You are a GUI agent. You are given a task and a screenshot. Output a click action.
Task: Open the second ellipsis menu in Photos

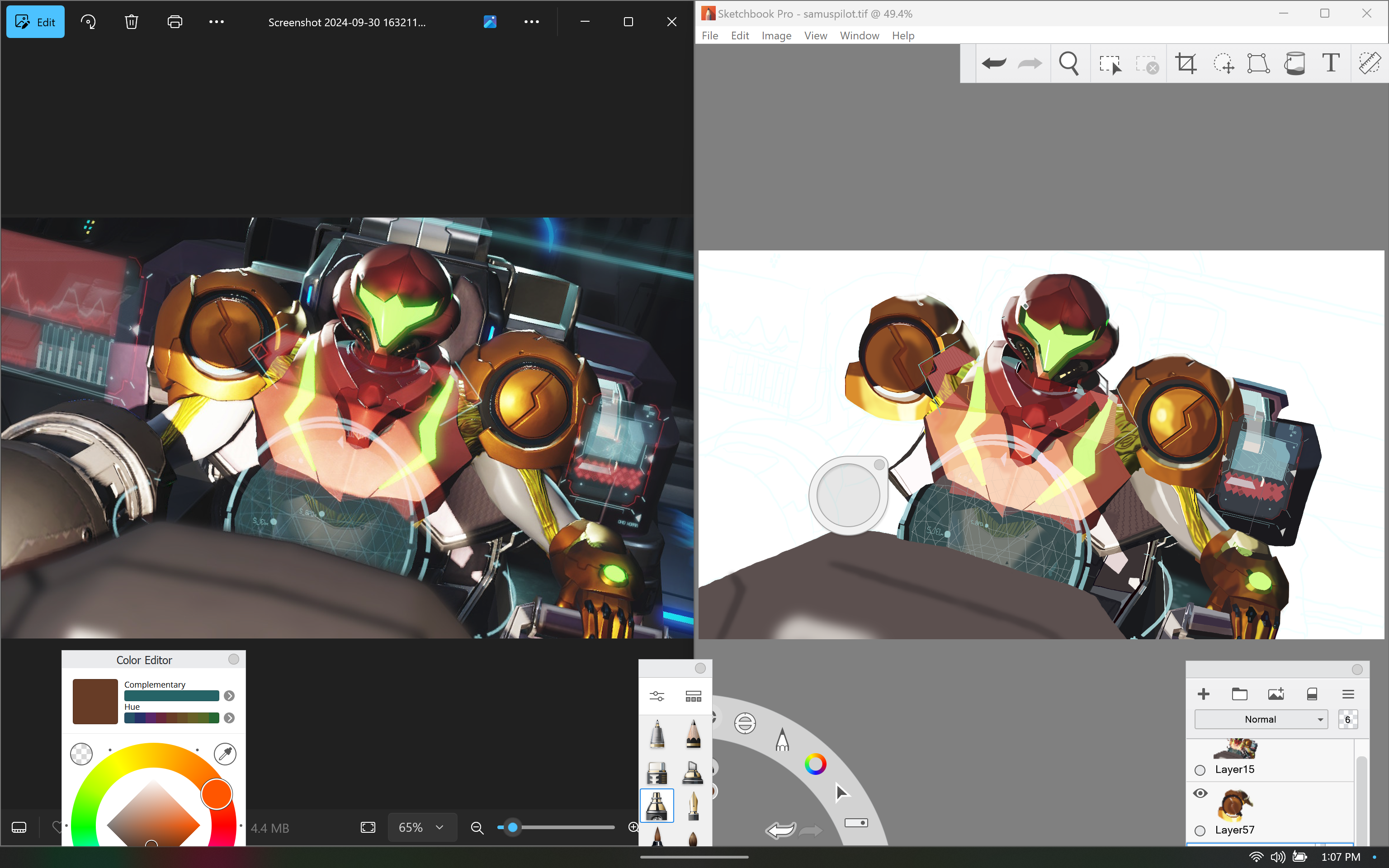(531, 22)
